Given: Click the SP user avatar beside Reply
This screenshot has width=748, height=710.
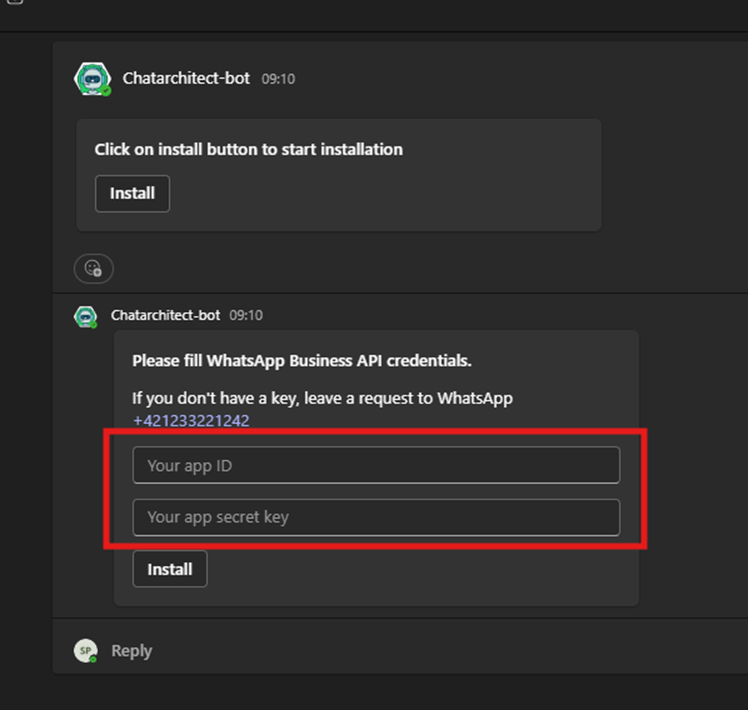Looking at the screenshot, I should pos(86,650).
